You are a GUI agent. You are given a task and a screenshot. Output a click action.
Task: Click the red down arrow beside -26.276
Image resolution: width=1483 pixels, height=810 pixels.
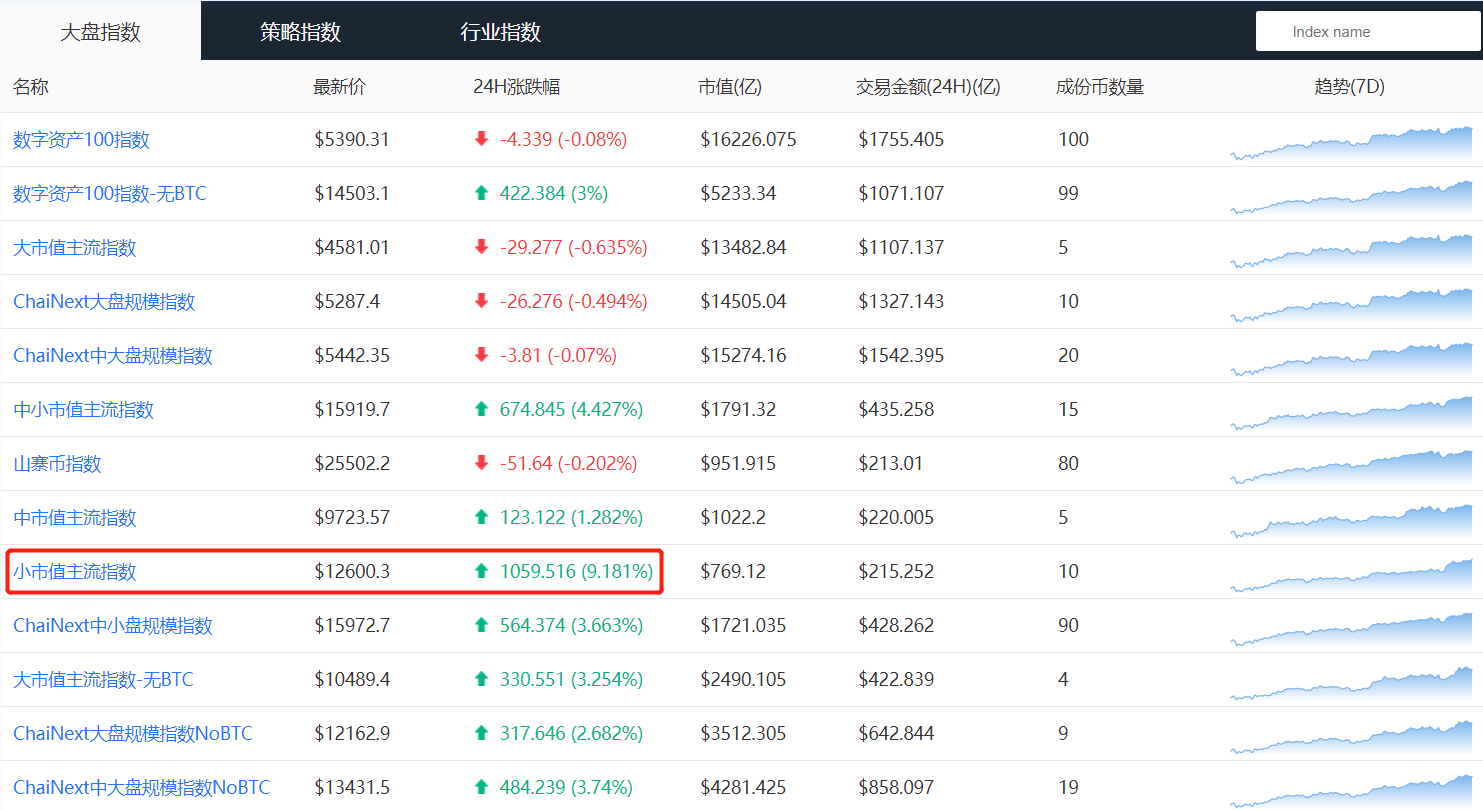[x=481, y=301]
